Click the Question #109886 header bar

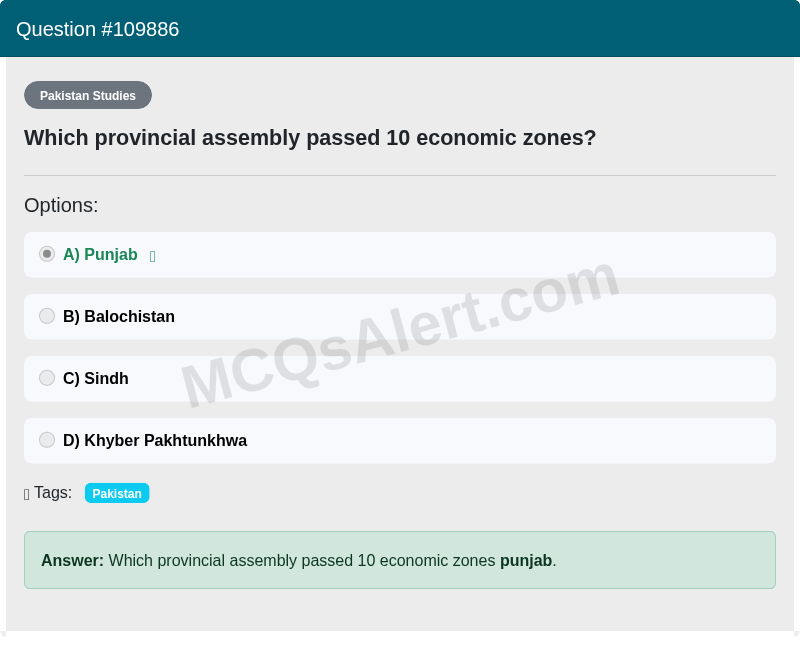point(400,29)
